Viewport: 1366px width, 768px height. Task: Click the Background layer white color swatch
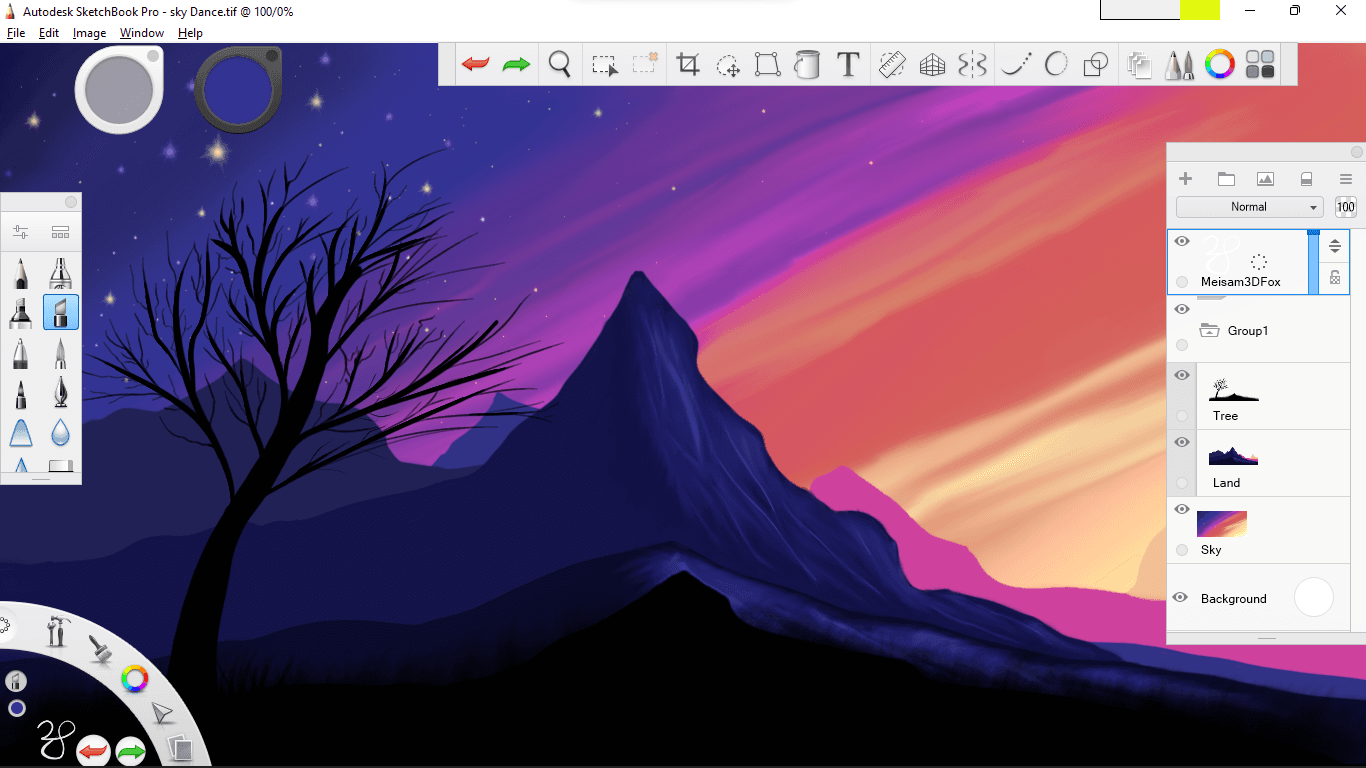[x=1313, y=597]
